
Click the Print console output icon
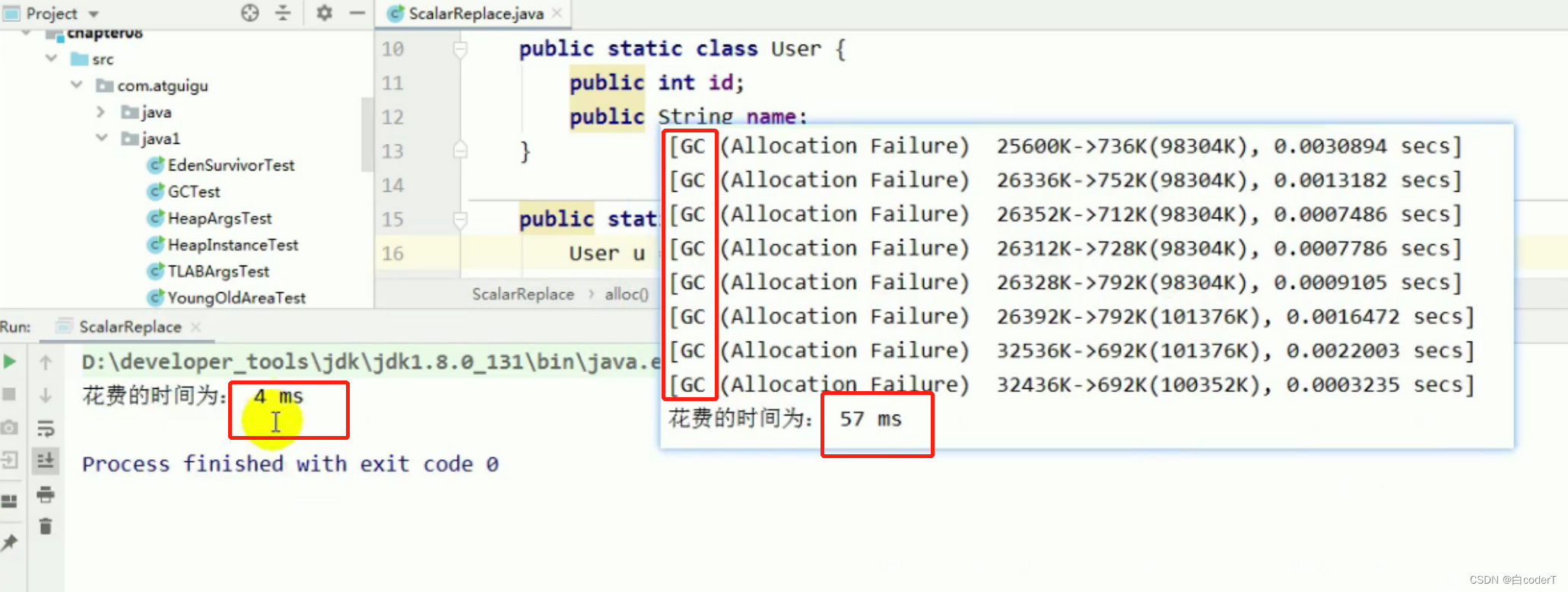[46, 495]
